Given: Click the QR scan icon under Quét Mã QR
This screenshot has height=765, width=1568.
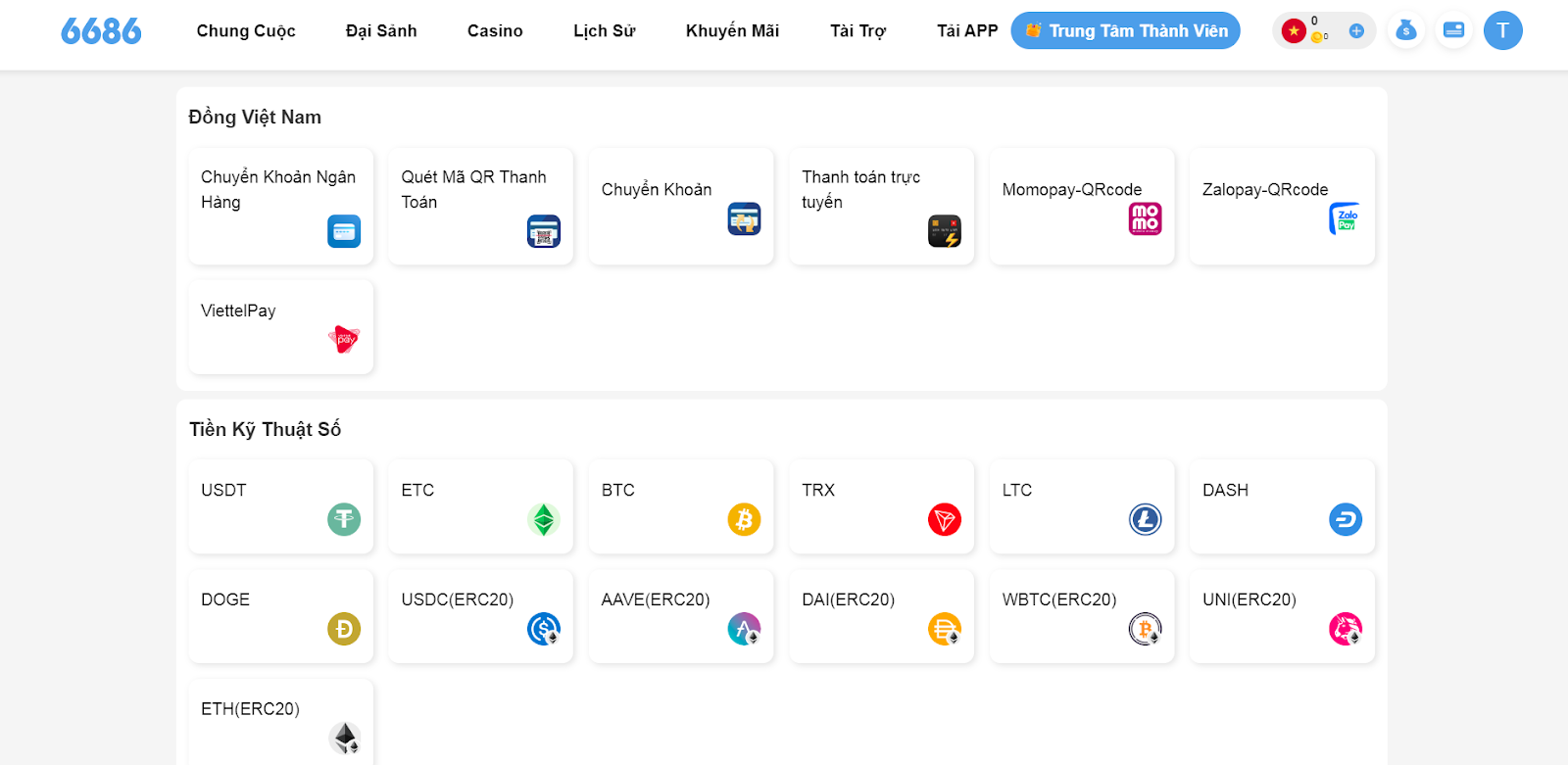Looking at the screenshot, I should 544,231.
